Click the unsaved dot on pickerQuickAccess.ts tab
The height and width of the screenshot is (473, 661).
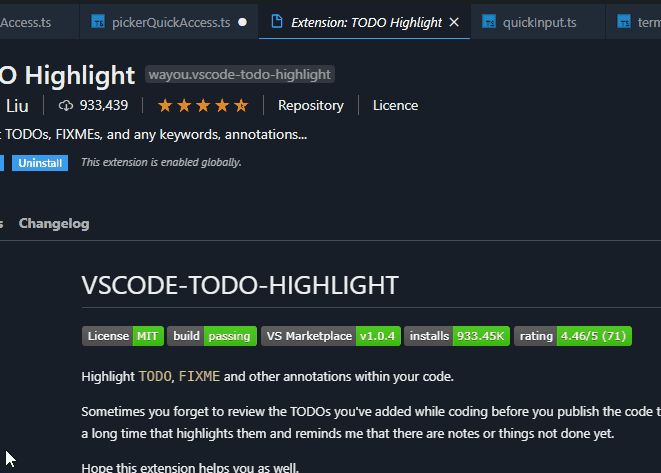tap(242, 22)
